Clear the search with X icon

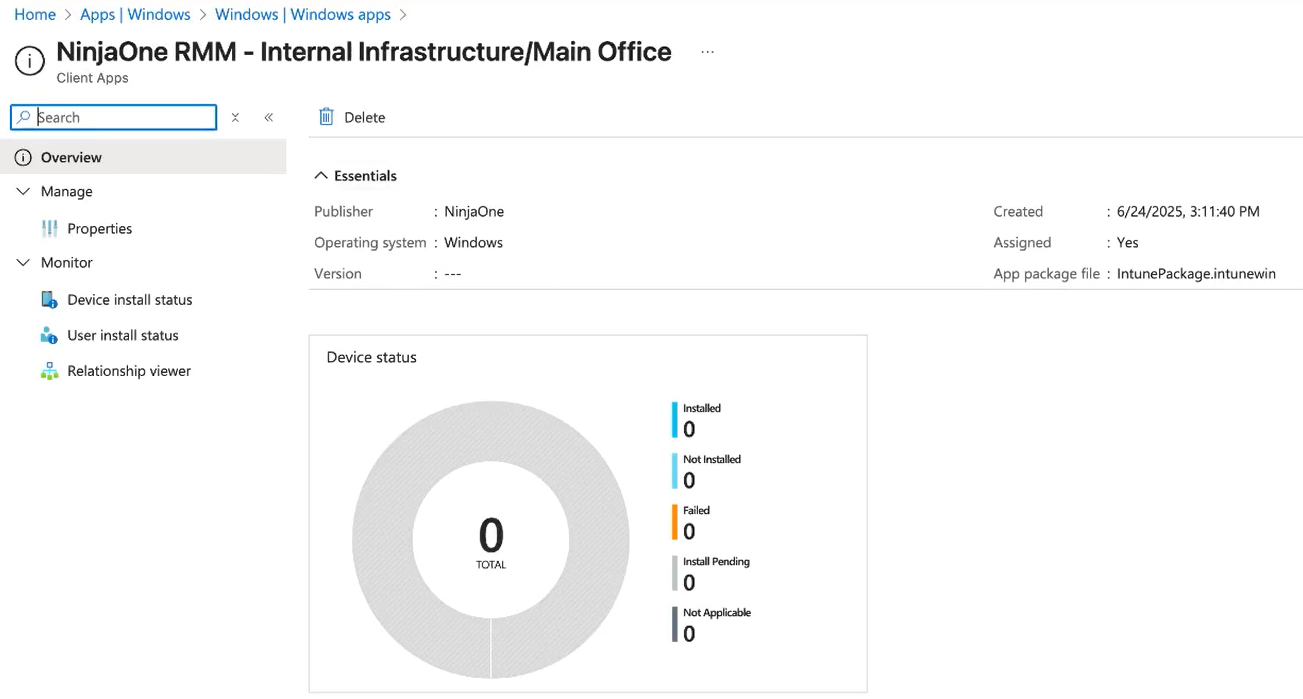(235, 117)
